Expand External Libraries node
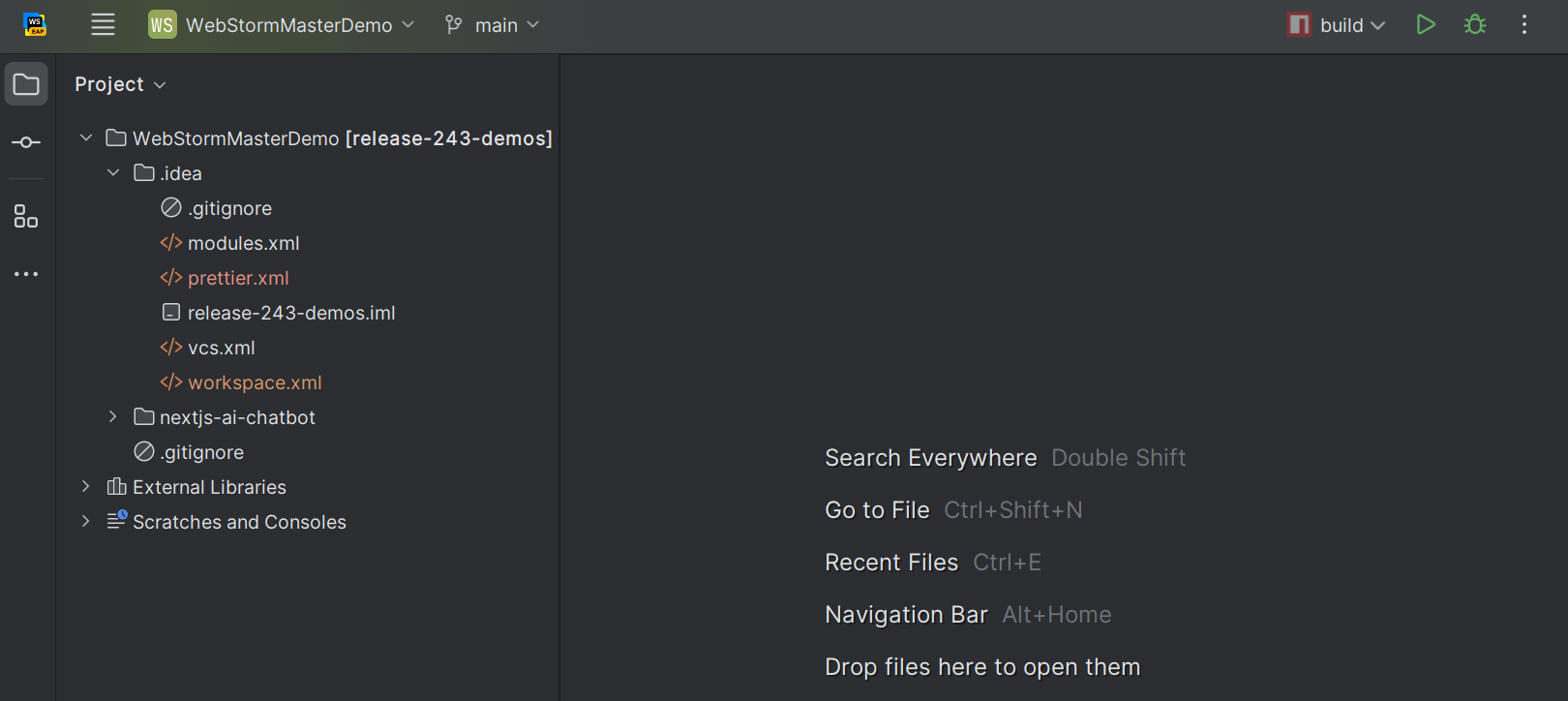 [x=86, y=487]
